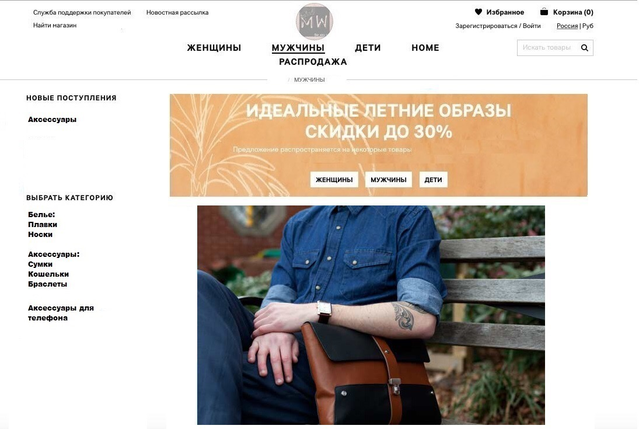Open the Дети navigation item
This screenshot has width=639, height=429.
(x=368, y=48)
